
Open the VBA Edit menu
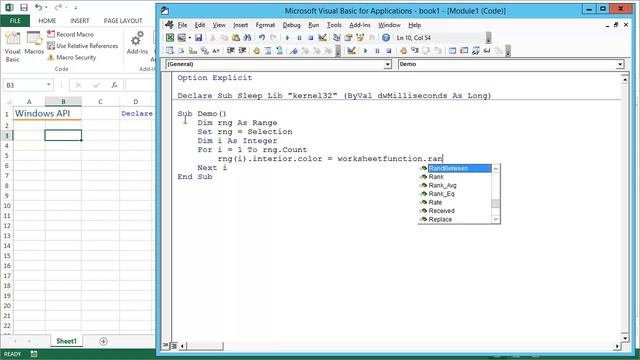click(200, 25)
